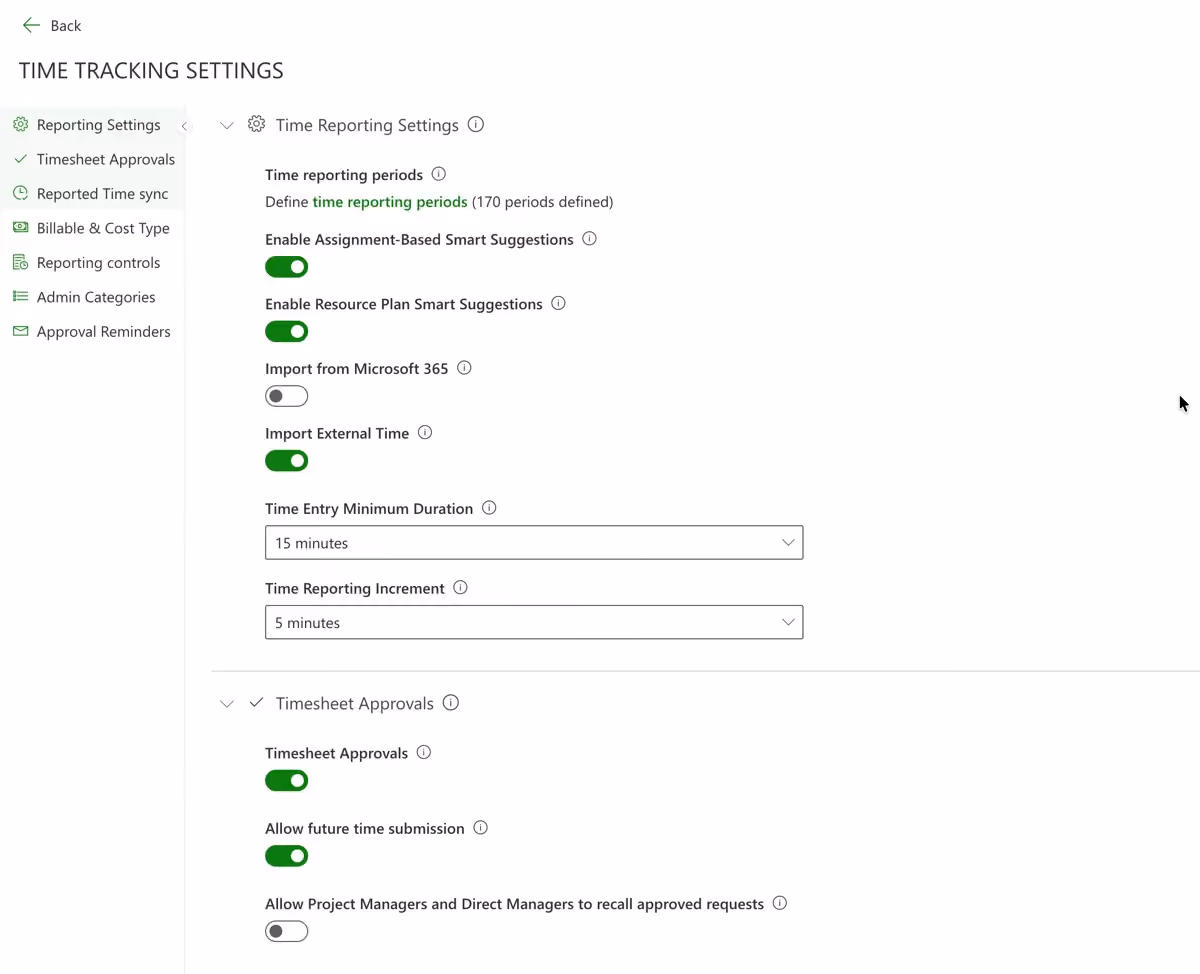Image resolution: width=1200 pixels, height=974 pixels.
Task: Click the Approval Reminders envelope icon
Action: coord(20,331)
